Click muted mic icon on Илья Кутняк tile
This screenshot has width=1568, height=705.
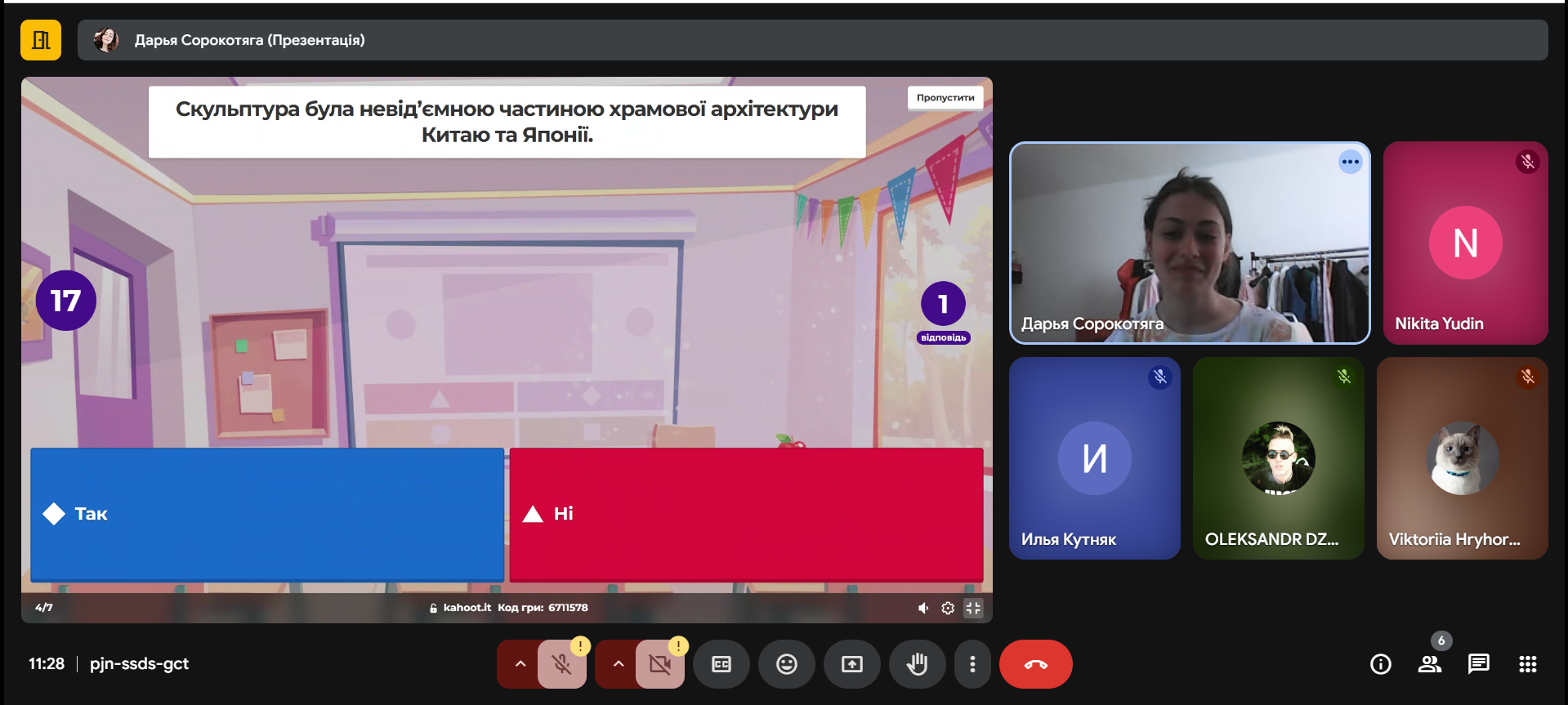(1159, 377)
